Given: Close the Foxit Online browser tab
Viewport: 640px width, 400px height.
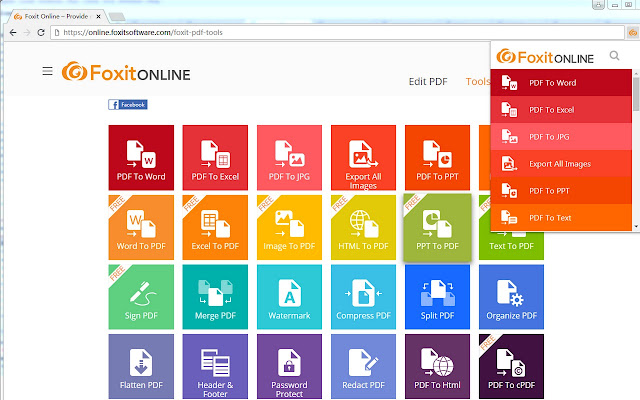Looking at the screenshot, I should coord(98,17).
